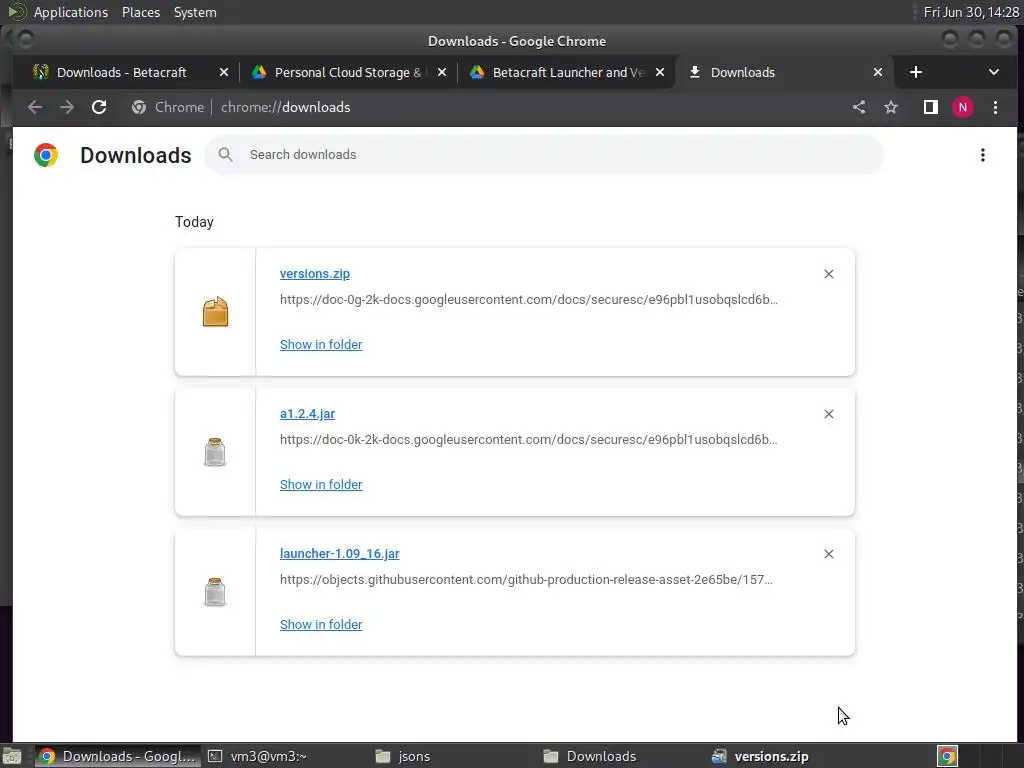Open the Downloads page more actions menu

pos(982,155)
